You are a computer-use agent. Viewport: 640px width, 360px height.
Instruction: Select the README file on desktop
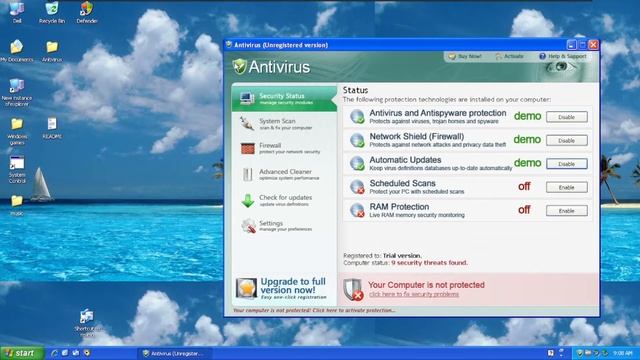pos(52,128)
